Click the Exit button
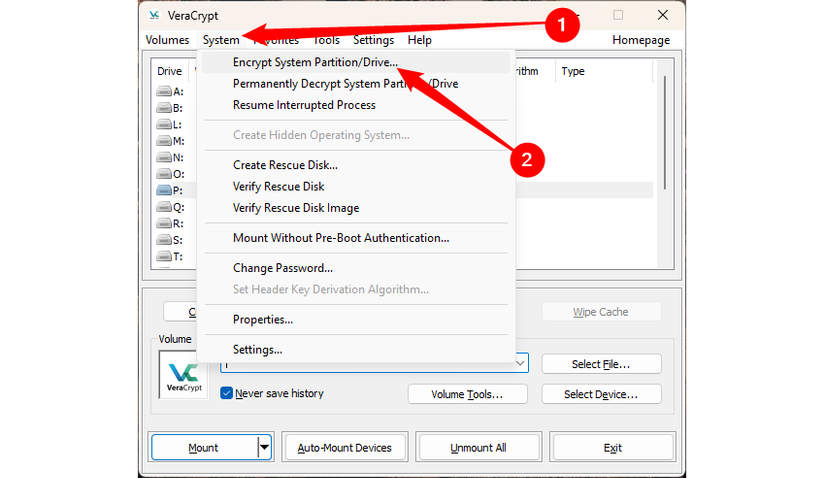 pos(612,447)
